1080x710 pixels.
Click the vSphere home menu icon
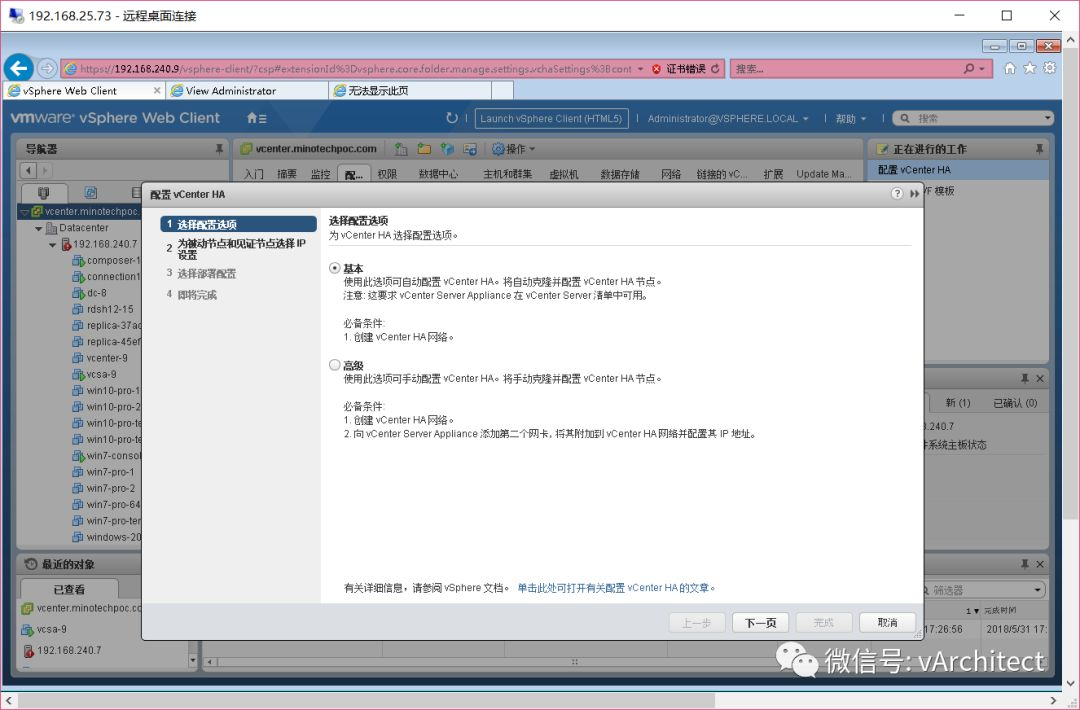click(x=256, y=118)
